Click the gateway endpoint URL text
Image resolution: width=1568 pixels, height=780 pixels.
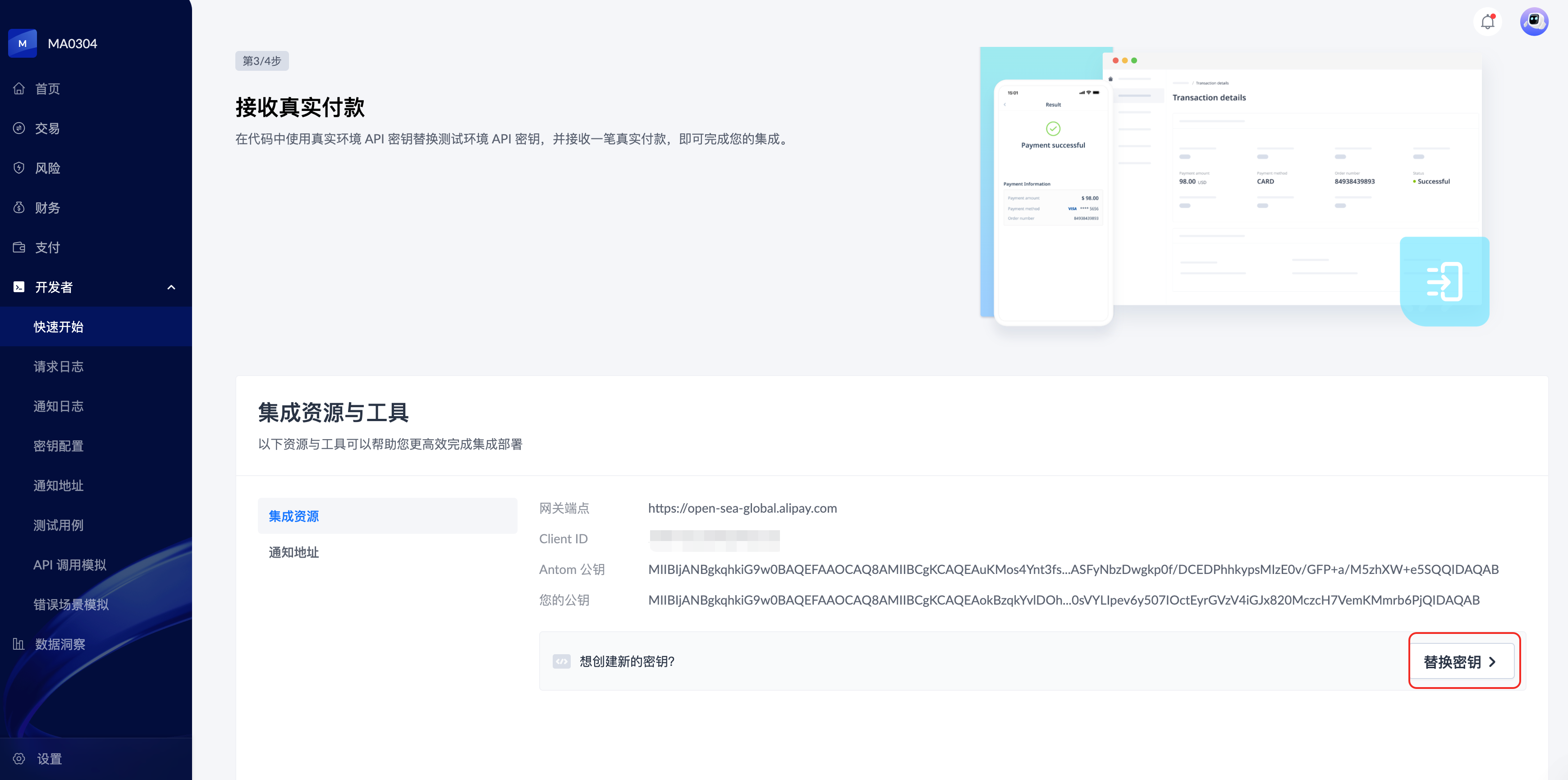pyautogui.click(x=742, y=509)
